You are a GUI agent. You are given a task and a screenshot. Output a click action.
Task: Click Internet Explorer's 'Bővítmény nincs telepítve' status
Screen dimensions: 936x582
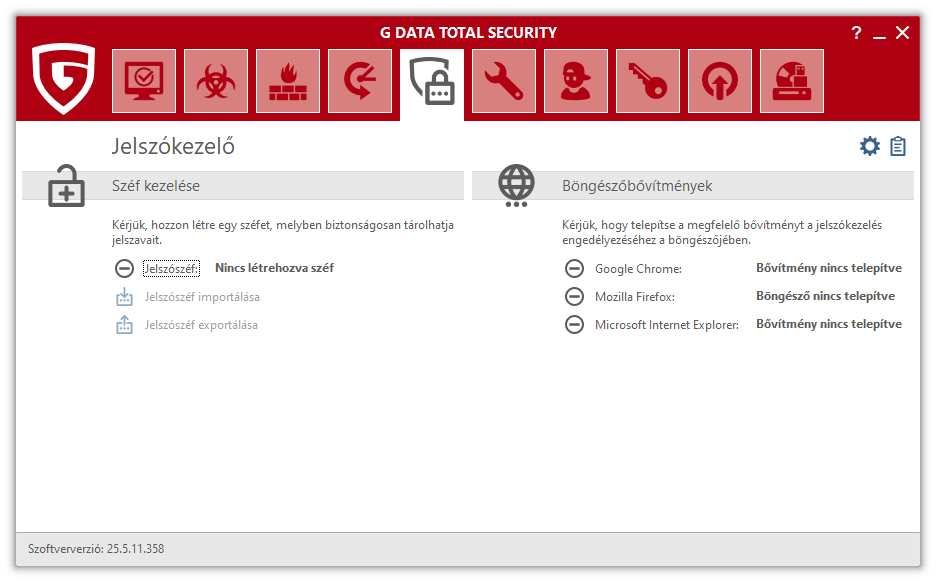[829, 325]
